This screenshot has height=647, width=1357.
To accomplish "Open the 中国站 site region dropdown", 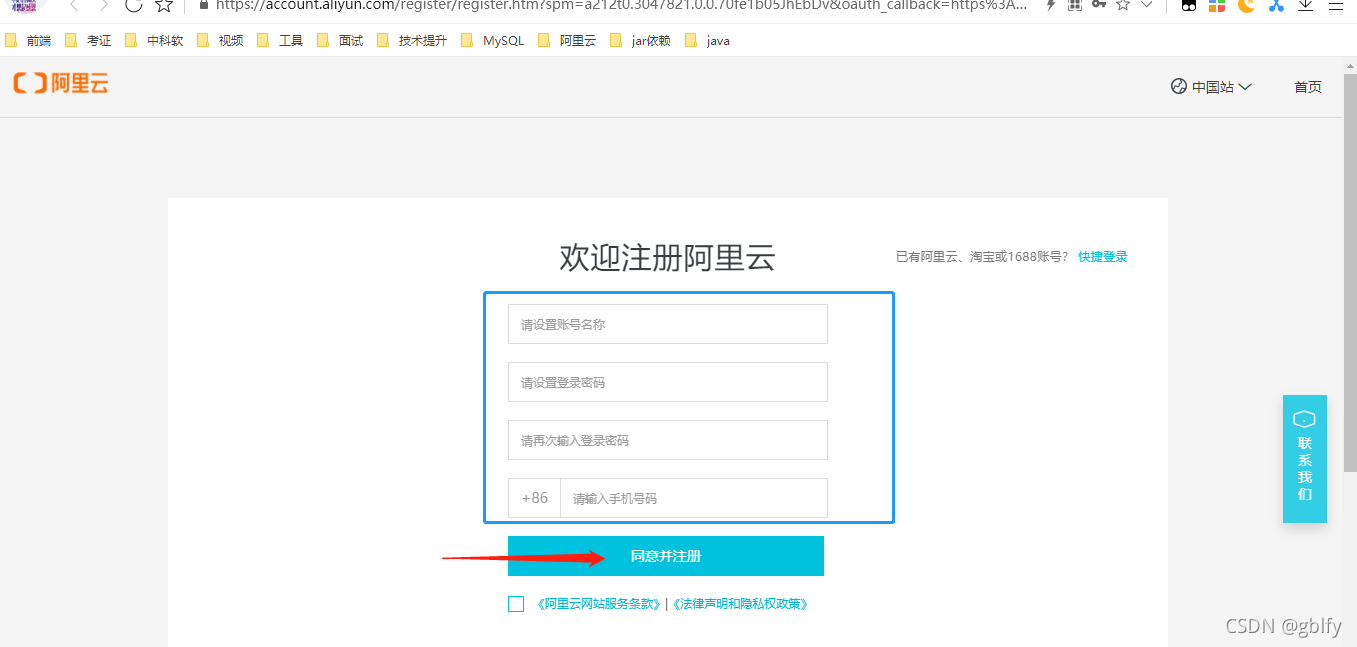I will click(1211, 87).
